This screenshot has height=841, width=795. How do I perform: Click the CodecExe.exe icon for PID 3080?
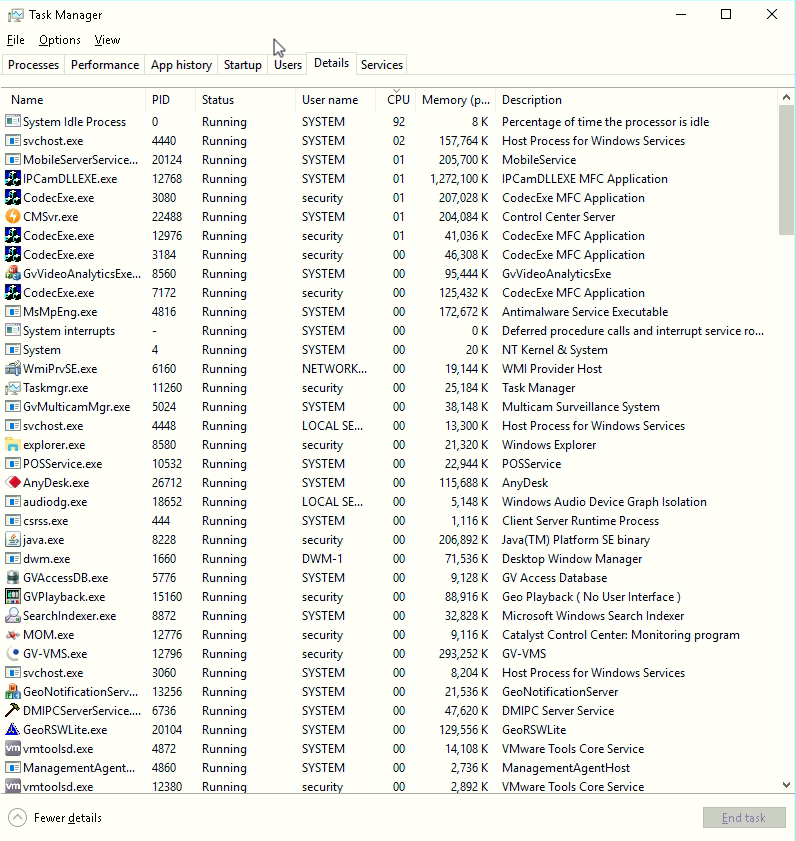[x=13, y=198]
